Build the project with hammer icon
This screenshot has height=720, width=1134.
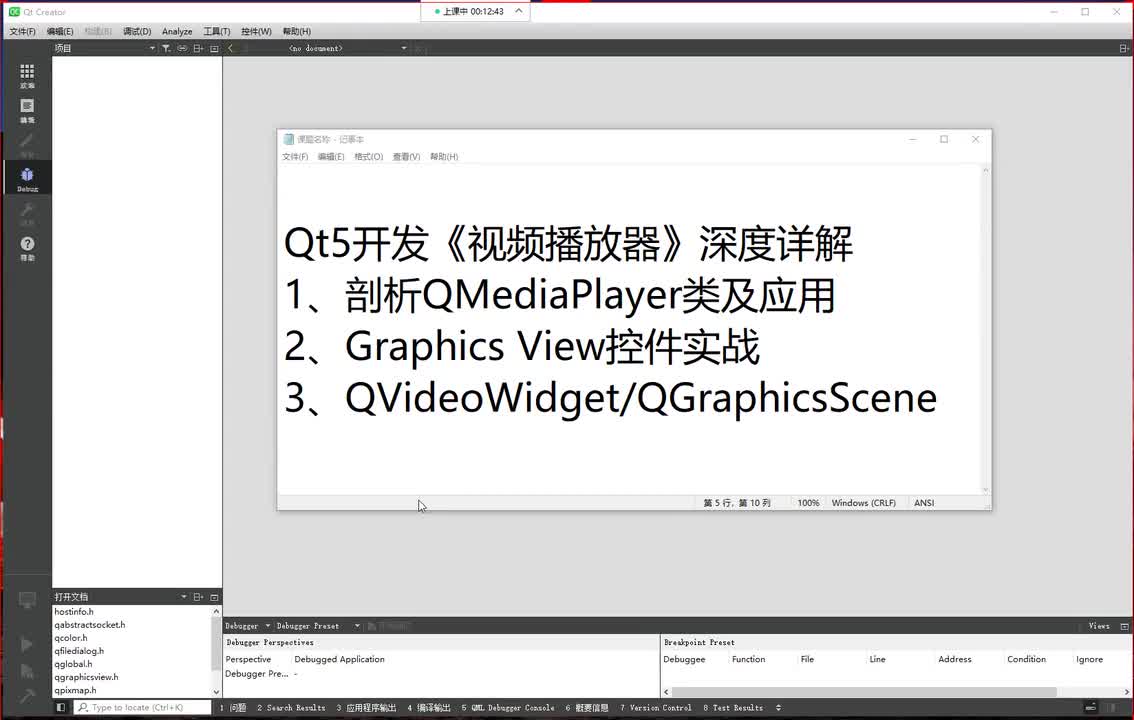[27, 697]
